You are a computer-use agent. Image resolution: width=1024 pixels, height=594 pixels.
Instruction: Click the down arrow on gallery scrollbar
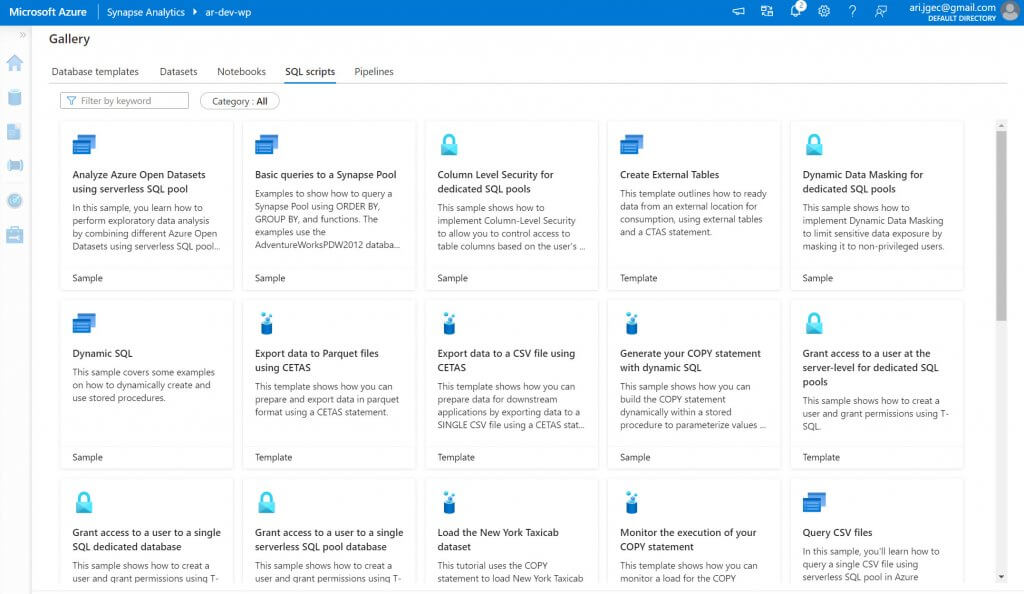pyautogui.click(x=1001, y=576)
